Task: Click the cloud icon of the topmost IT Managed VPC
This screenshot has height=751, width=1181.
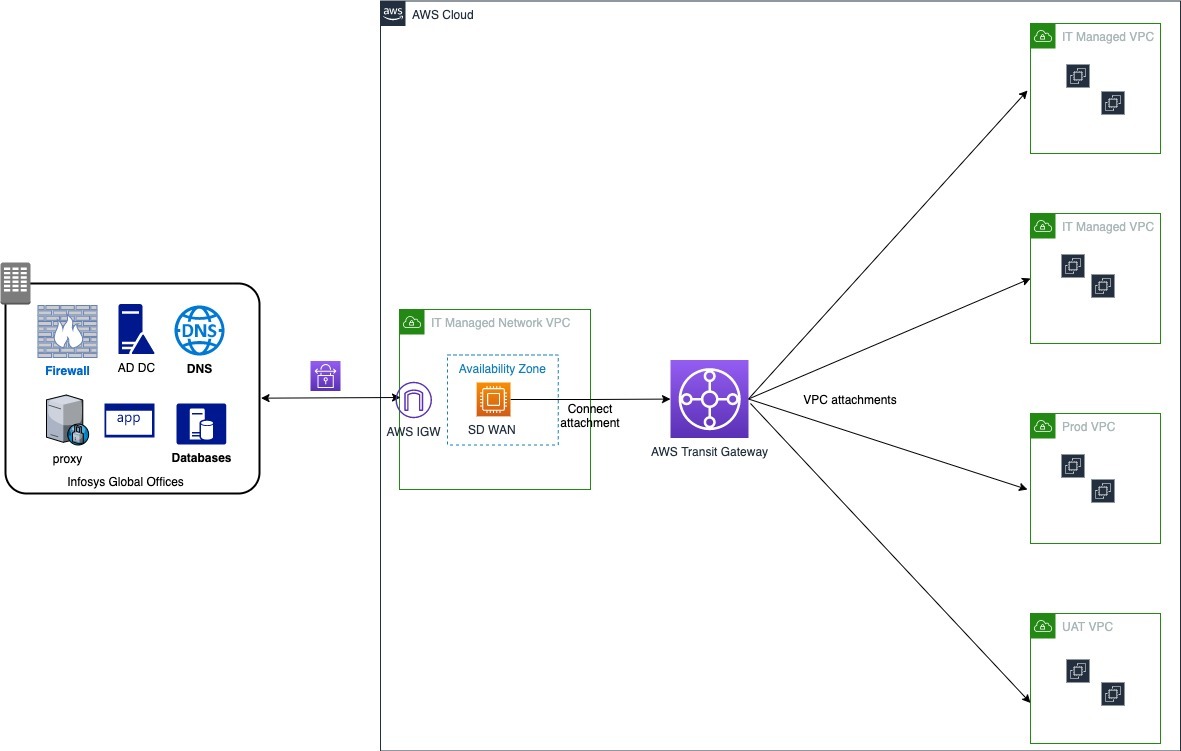Action: [1043, 36]
